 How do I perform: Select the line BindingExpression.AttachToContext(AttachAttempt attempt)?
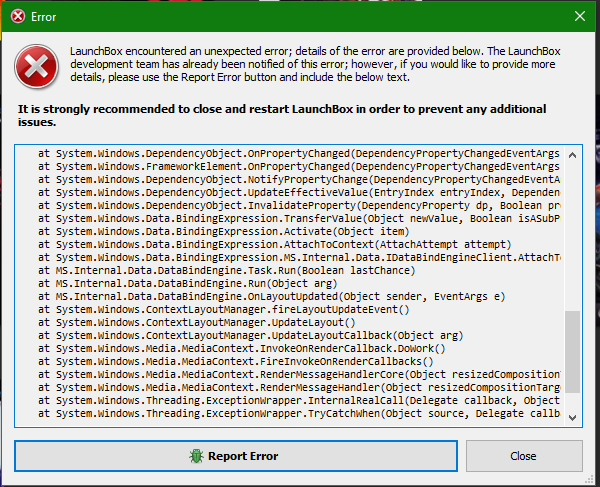(274, 244)
